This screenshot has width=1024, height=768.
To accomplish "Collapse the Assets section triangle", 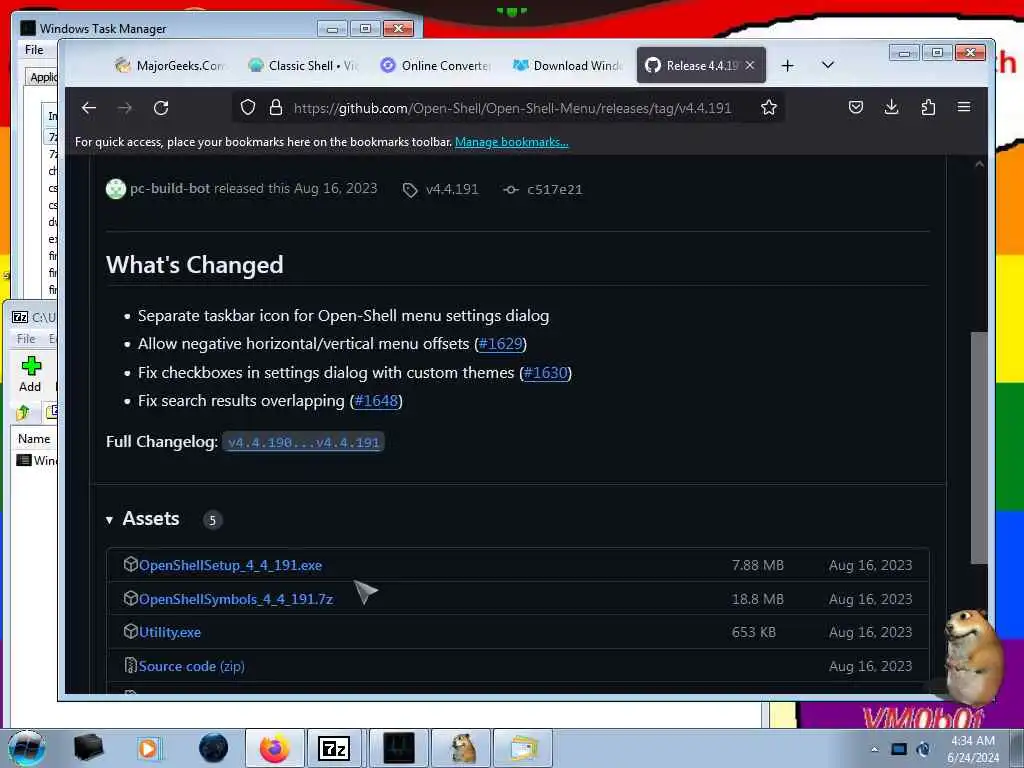I will (109, 520).
